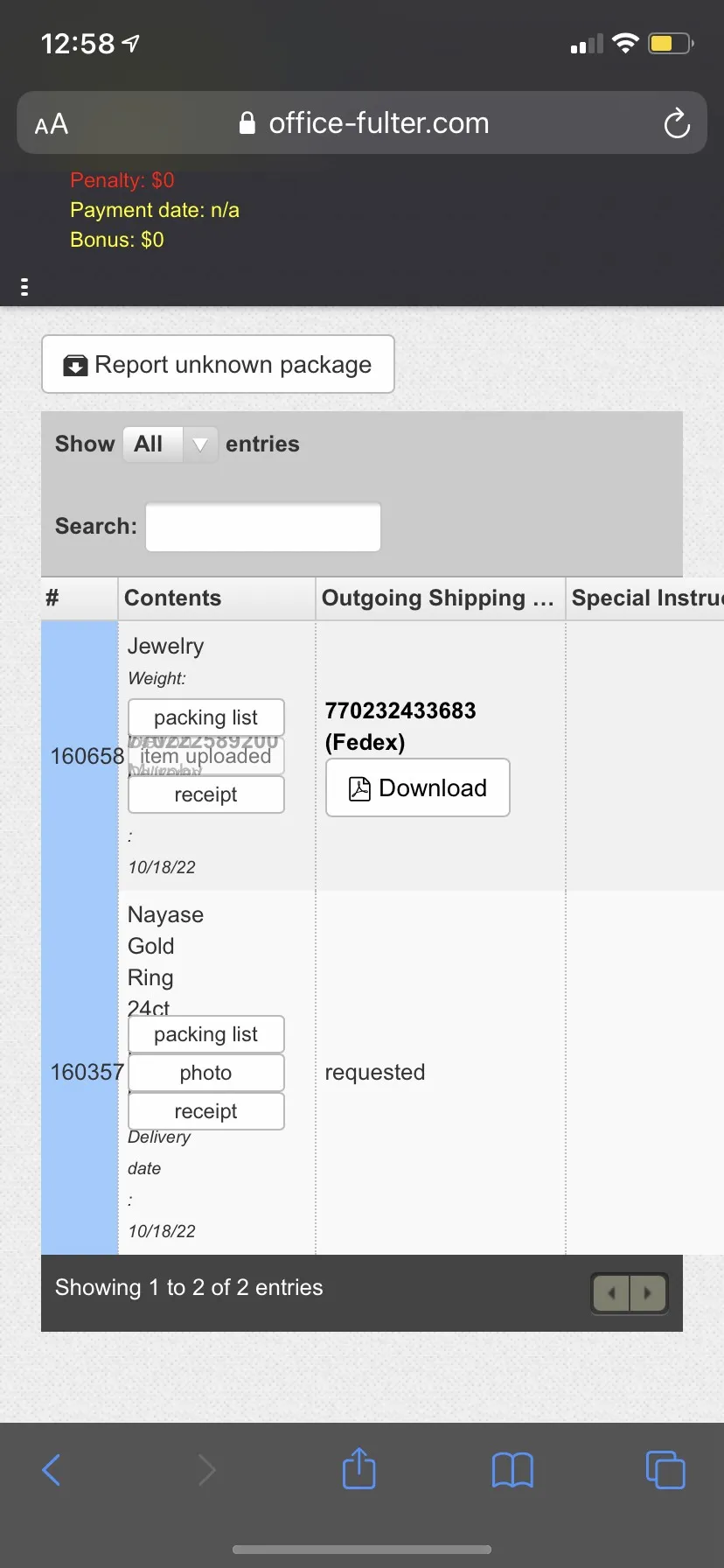The width and height of the screenshot is (724, 1568).
Task: Click the next page arrow in pagination
Action: pyautogui.click(x=648, y=1292)
